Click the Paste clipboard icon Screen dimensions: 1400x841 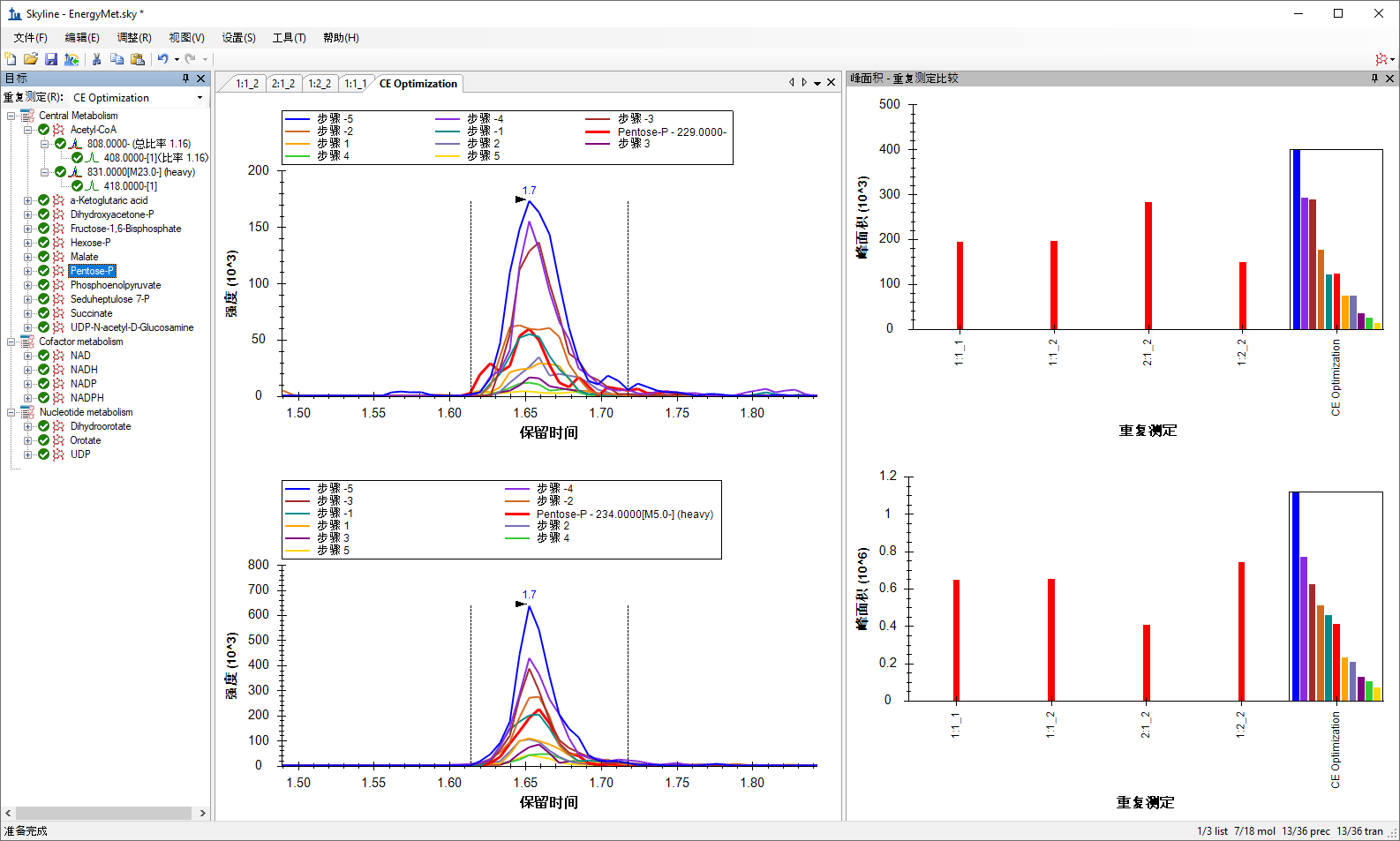pos(138,59)
